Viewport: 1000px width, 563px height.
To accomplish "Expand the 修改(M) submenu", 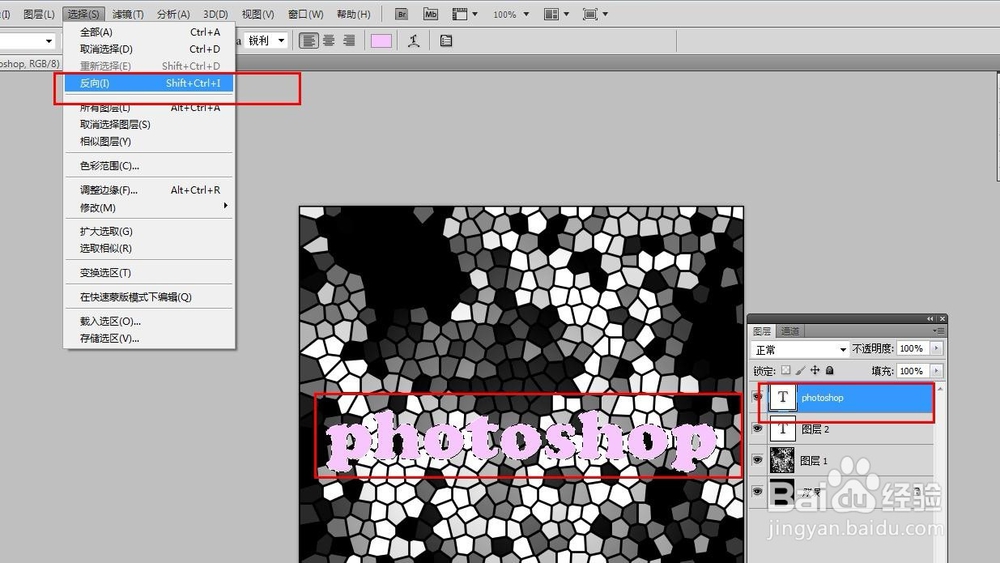I will tap(149, 207).
